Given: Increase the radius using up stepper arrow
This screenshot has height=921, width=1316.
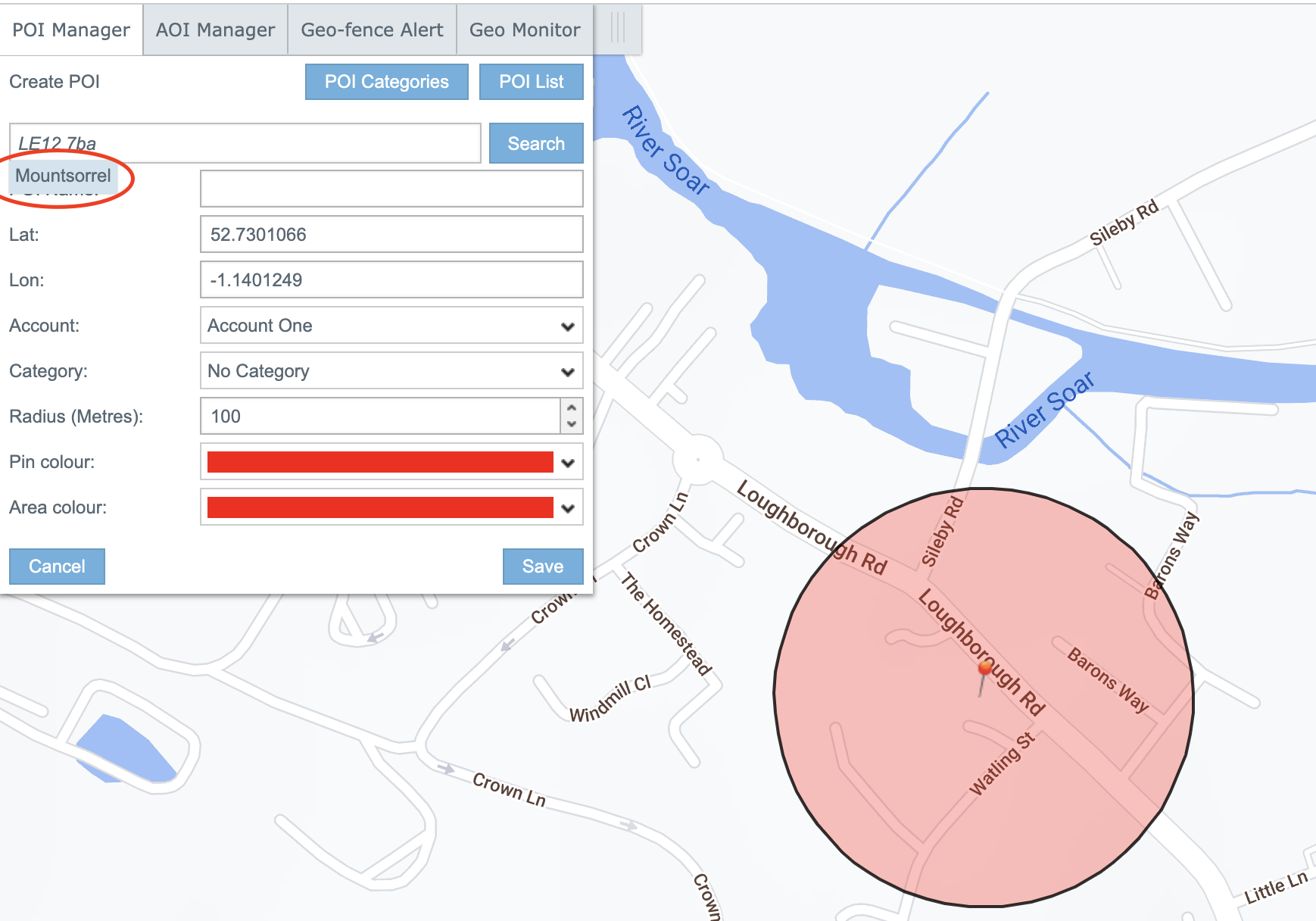Looking at the screenshot, I should click(572, 408).
